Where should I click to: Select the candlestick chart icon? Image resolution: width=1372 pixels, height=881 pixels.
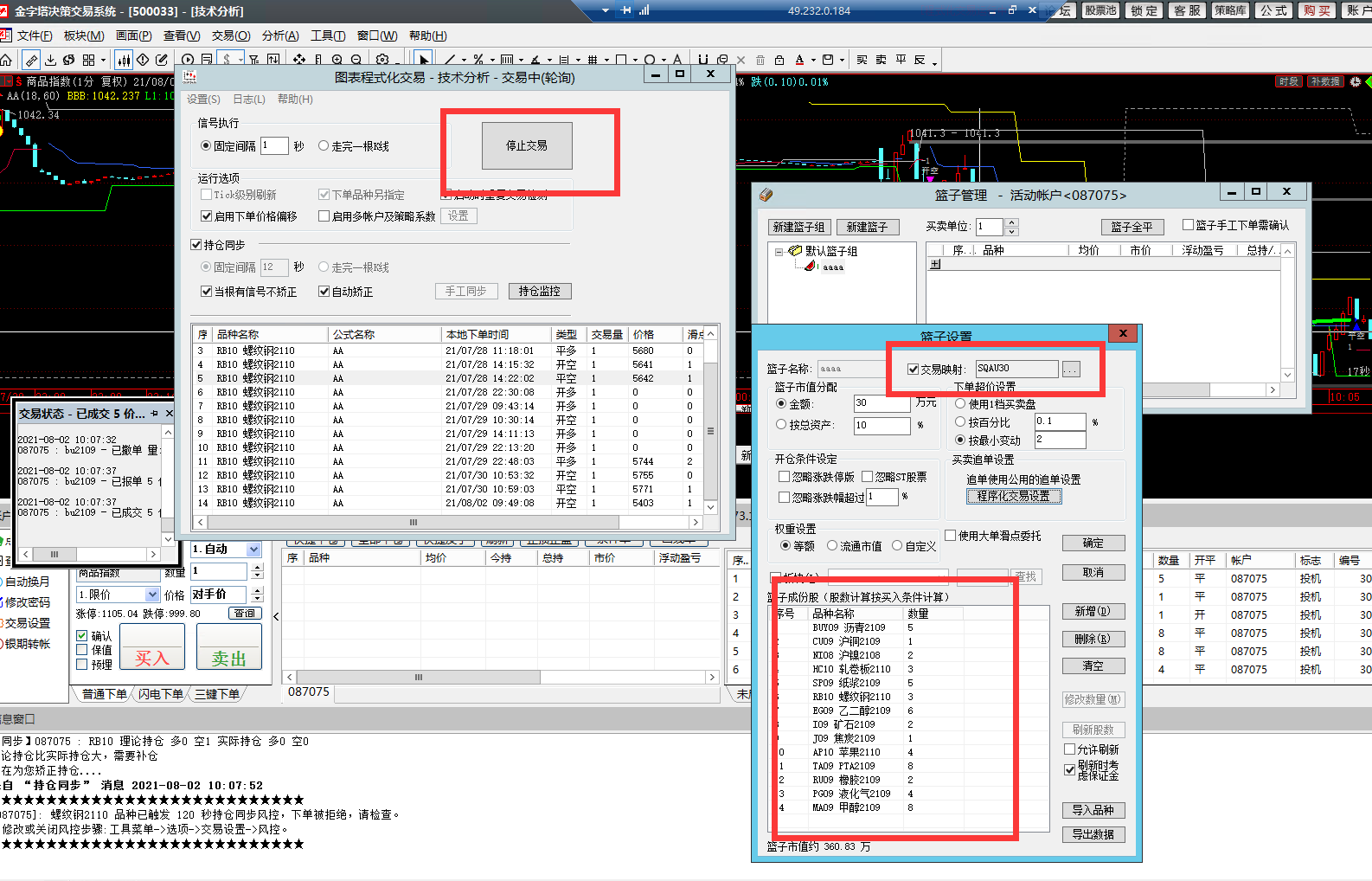pos(124,60)
